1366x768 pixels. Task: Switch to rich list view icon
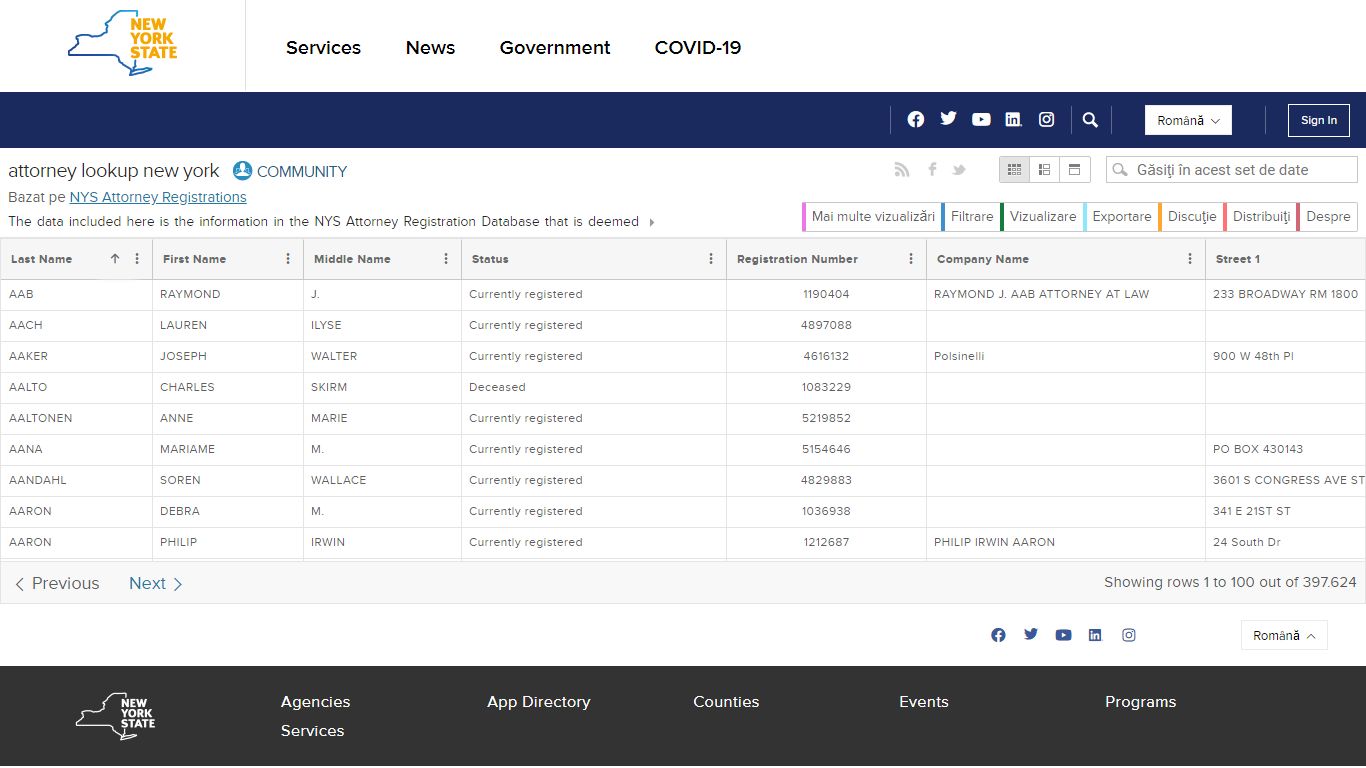(x=1044, y=170)
